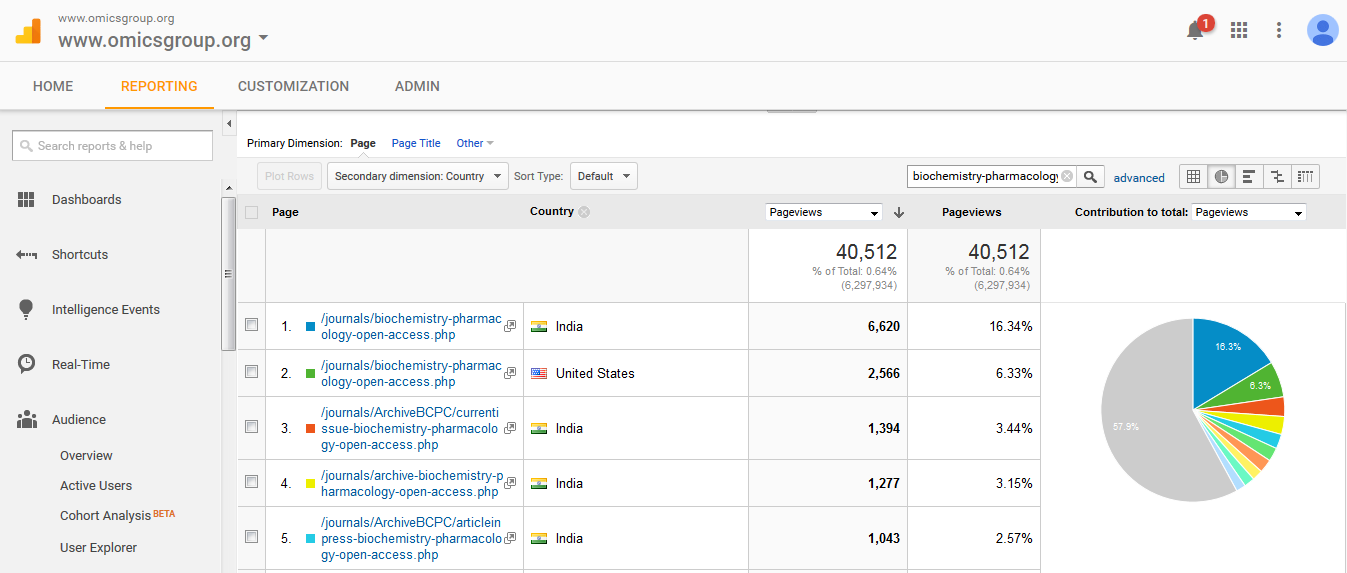1347x573 pixels.
Task: Set primary dimension to Page Title
Action: pos(416,144)
